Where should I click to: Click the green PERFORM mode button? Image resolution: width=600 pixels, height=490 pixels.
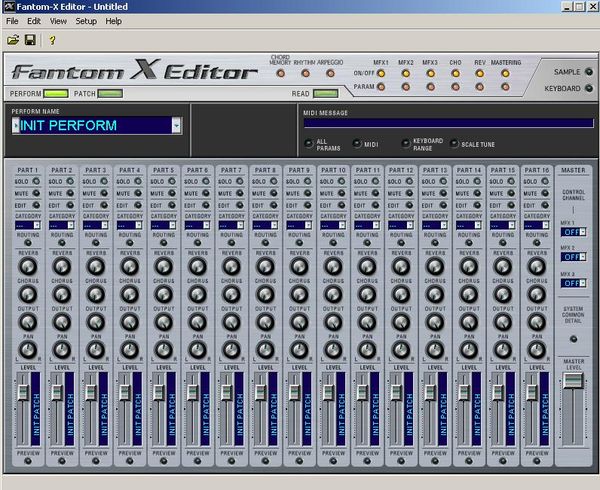click(x=56, y=94)
